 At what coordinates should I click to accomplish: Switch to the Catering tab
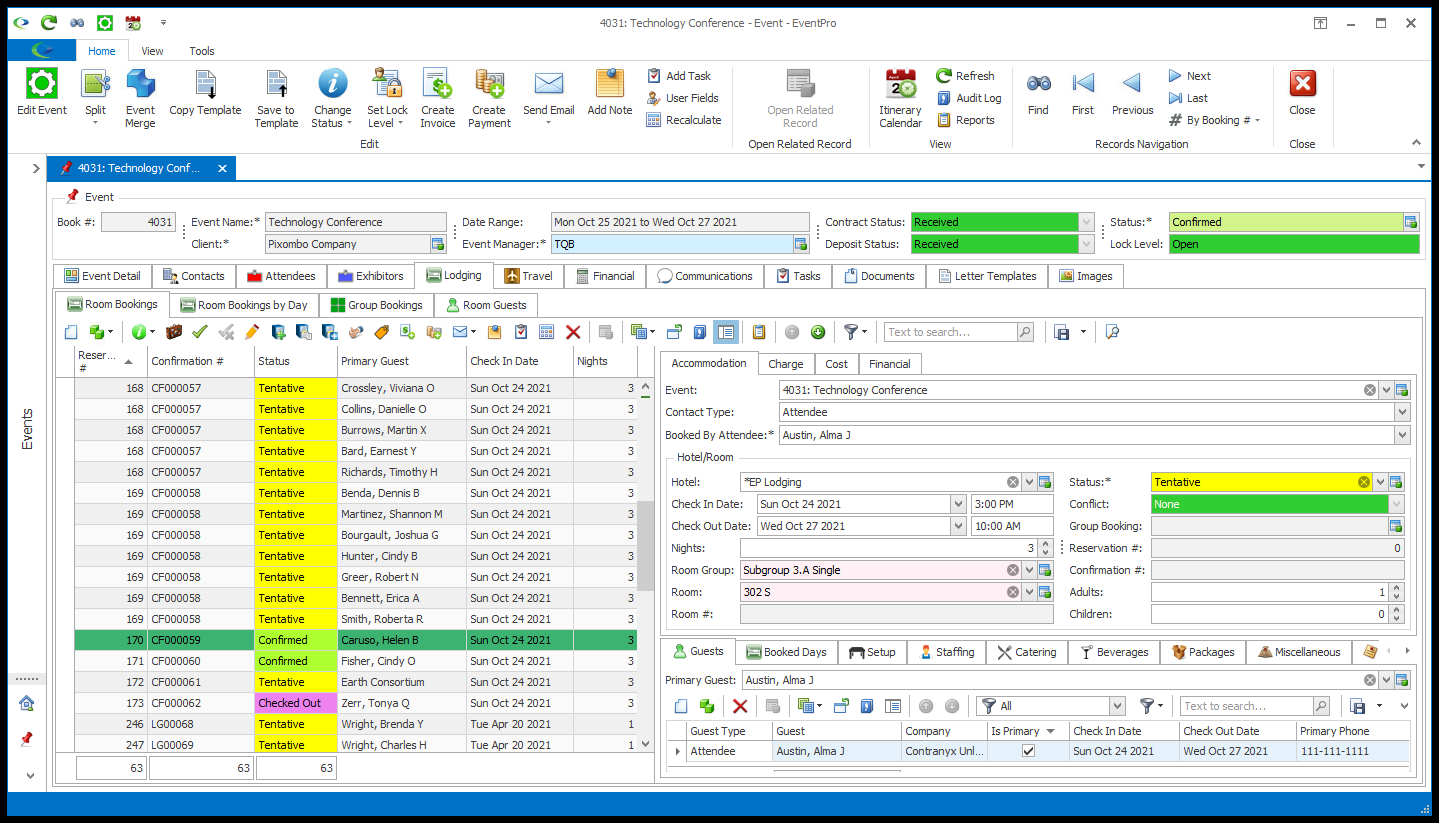(x=1026, y=652)
